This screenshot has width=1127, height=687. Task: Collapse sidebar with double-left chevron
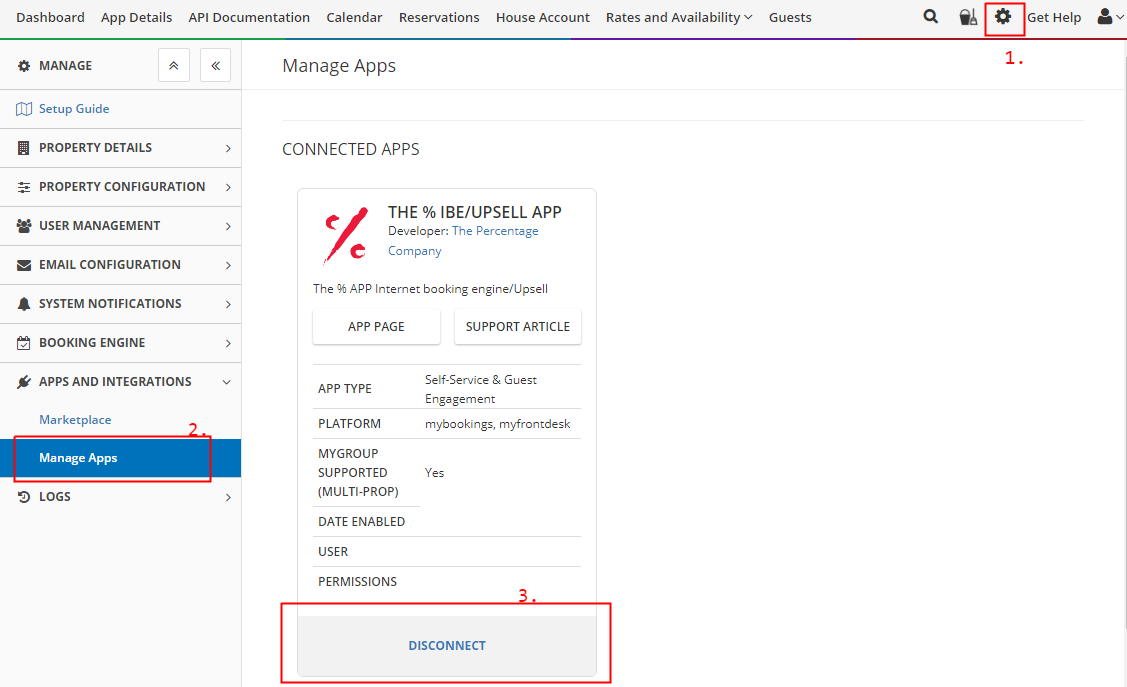click(x=215, y=65)
